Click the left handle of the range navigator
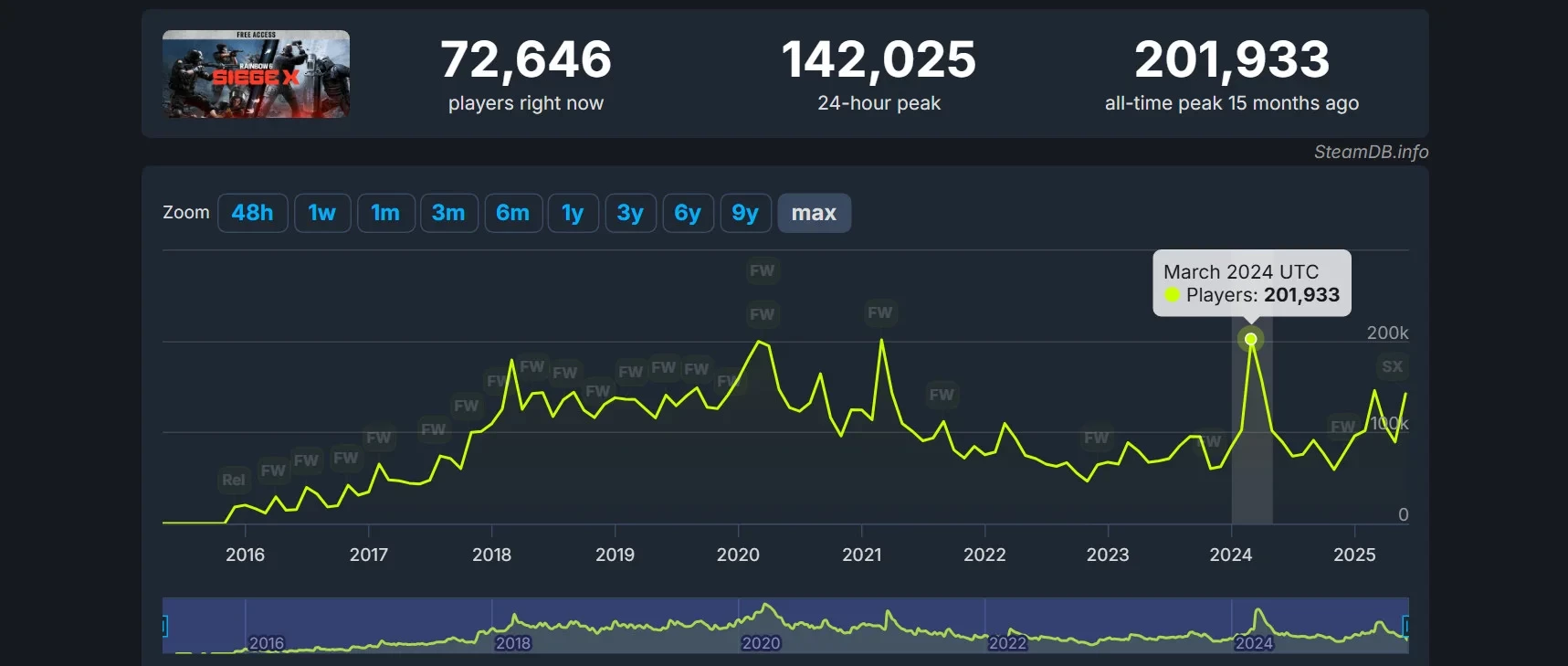Viewport: 1568px width, 666px height. pyautogui.click(x=164, y=626)
